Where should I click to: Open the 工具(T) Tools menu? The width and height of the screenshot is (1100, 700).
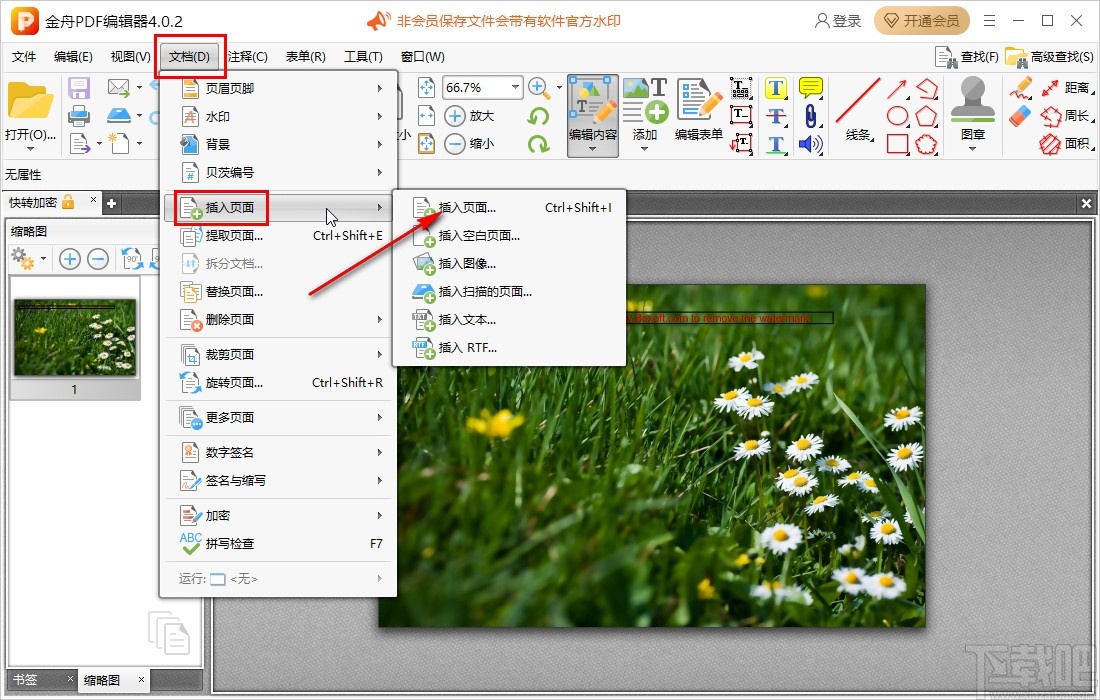363,57
